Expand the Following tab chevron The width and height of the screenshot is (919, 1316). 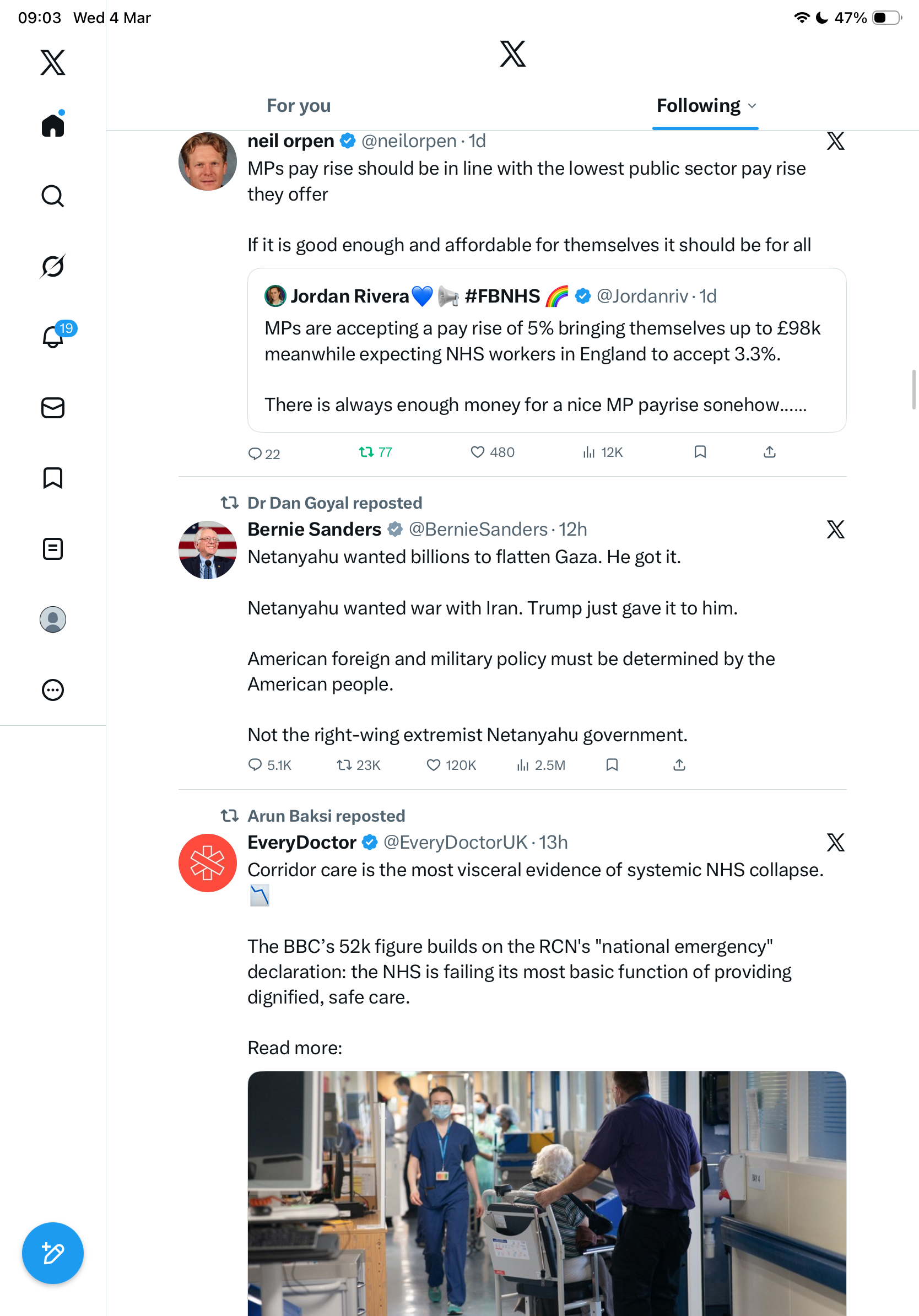click(752, 105)
